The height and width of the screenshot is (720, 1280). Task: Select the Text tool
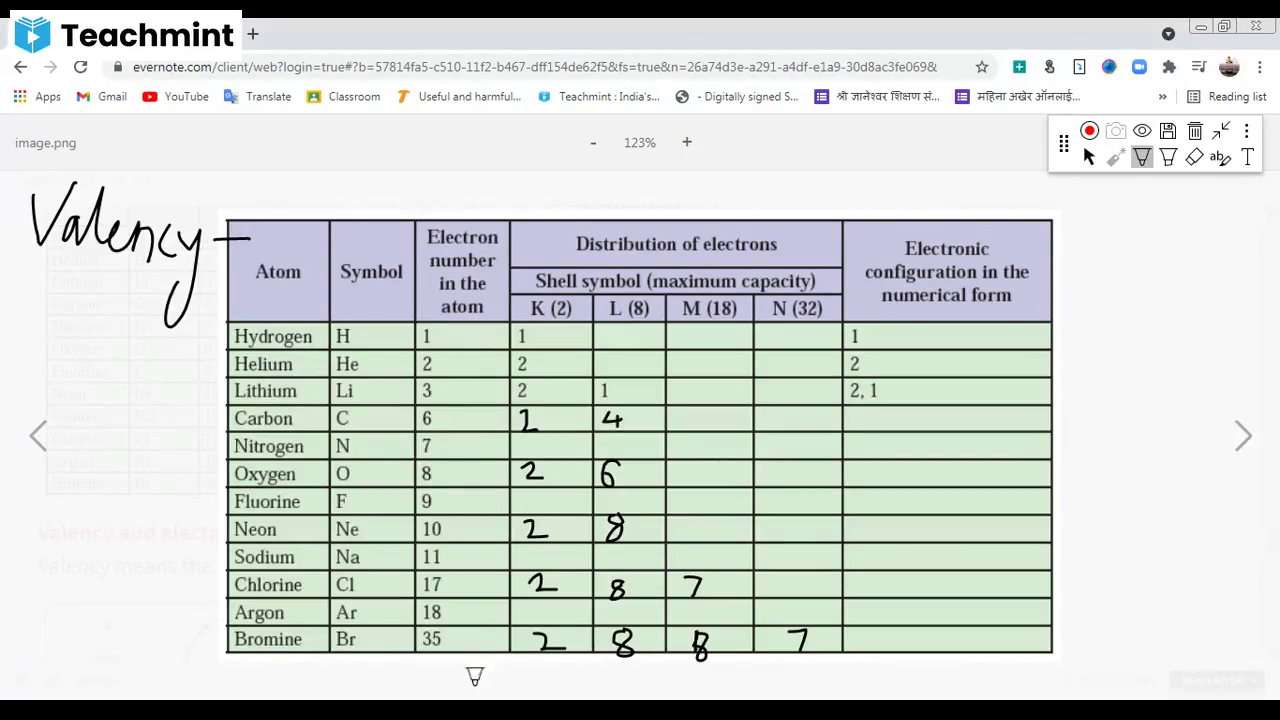click(x=1247, y=157)
